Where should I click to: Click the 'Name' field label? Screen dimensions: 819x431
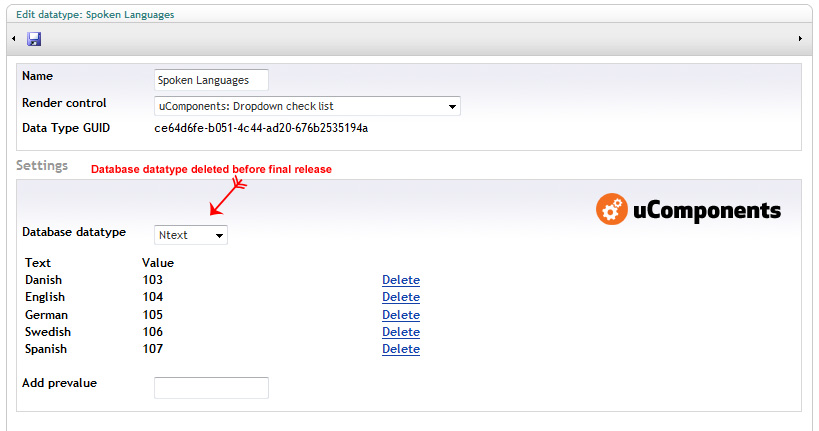click(38, 76)
